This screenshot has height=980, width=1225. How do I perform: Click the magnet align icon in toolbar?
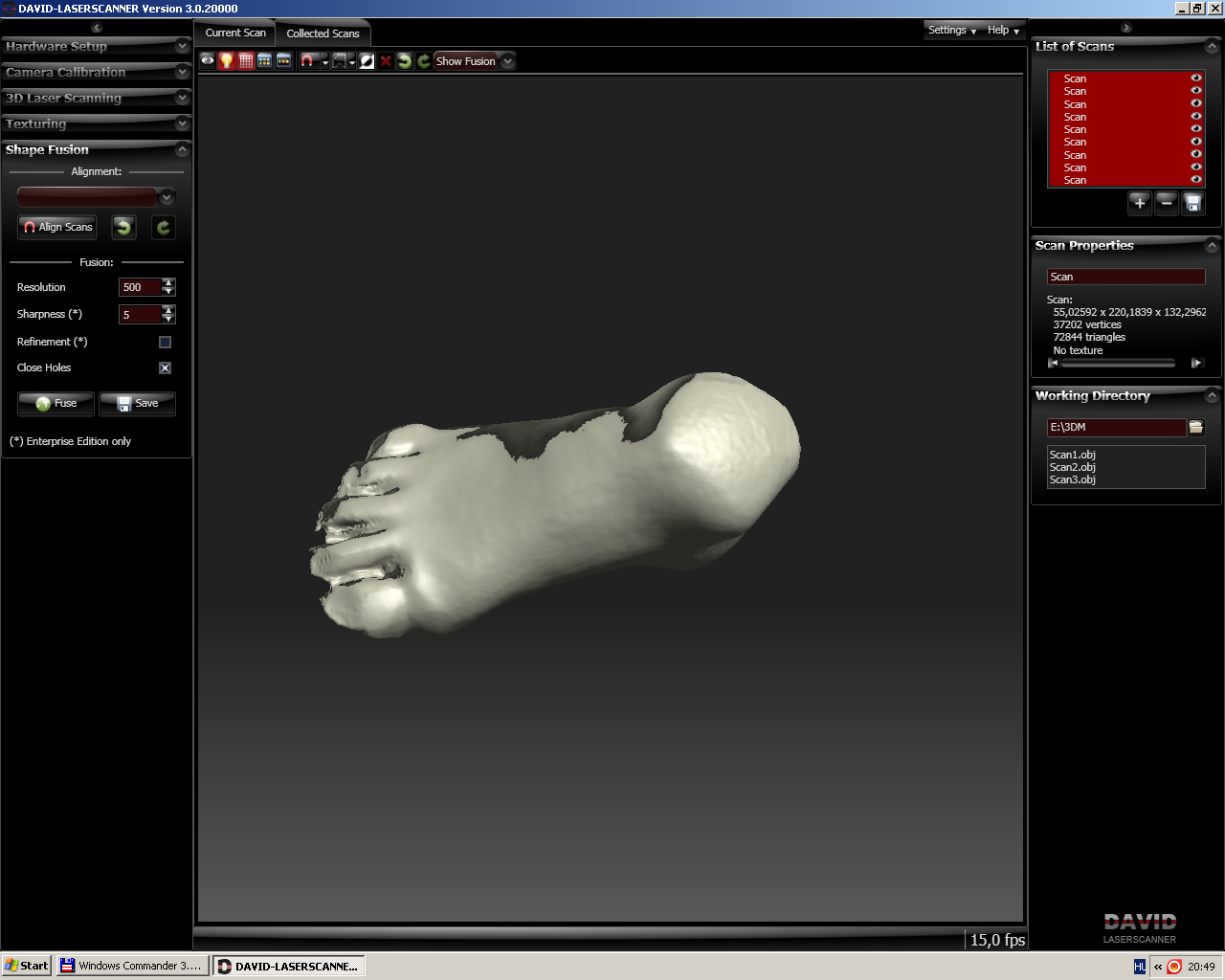pyautogui.click(x=307, y=61)
